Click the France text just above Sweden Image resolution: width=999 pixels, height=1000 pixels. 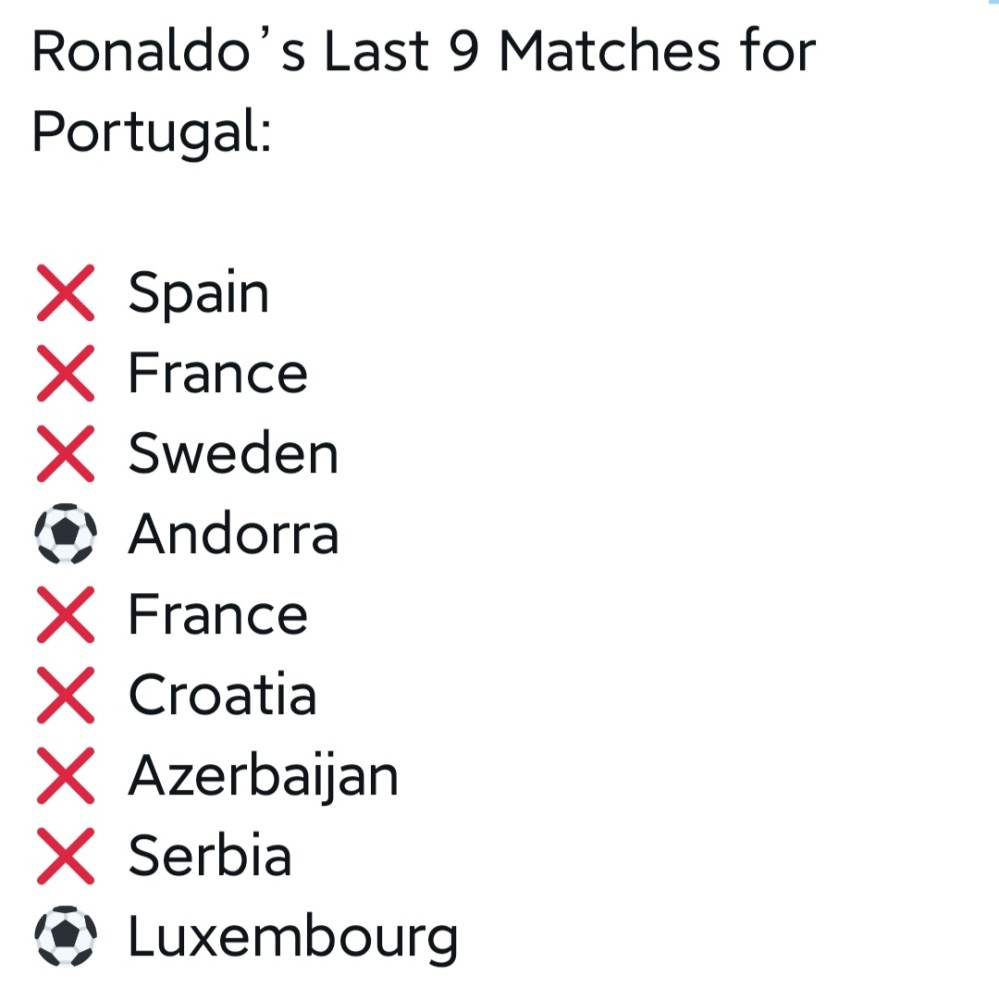(x=217, y=374)
